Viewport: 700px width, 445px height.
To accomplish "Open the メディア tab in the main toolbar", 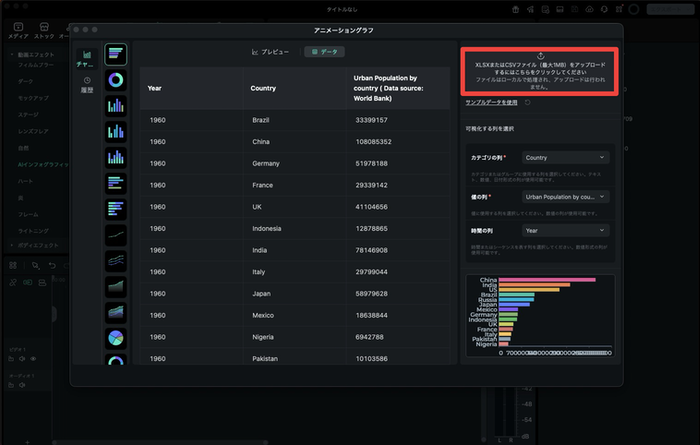I will tap(18, 30).
